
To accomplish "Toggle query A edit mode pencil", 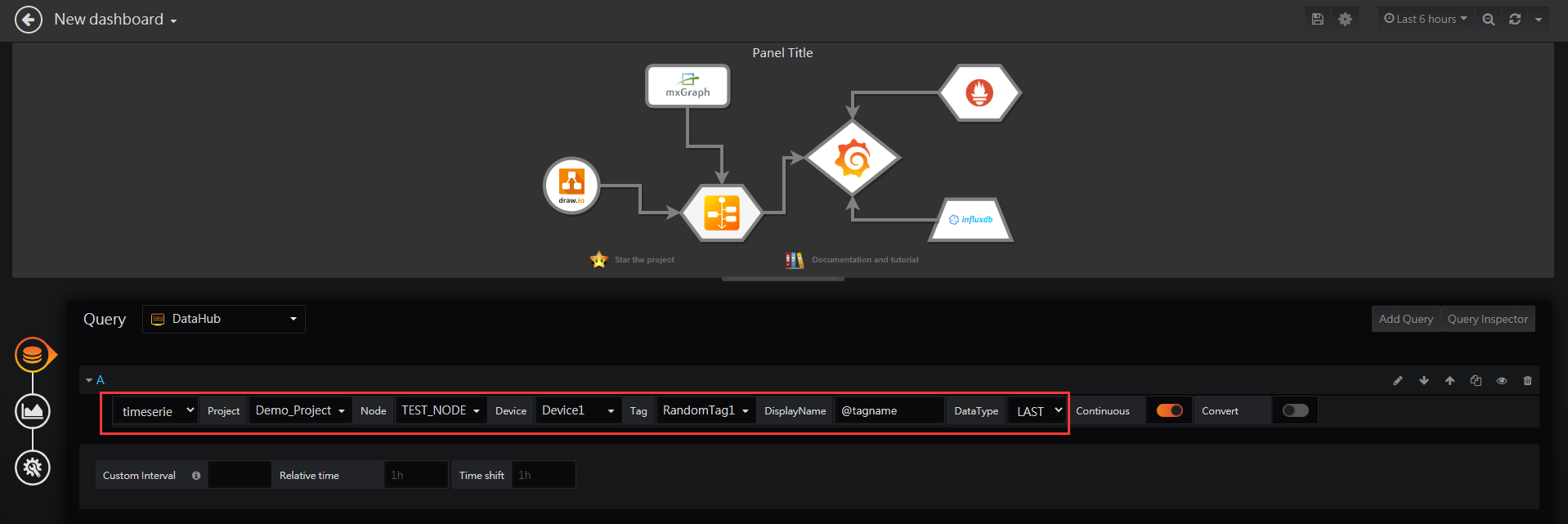I will click(1398, 380).
